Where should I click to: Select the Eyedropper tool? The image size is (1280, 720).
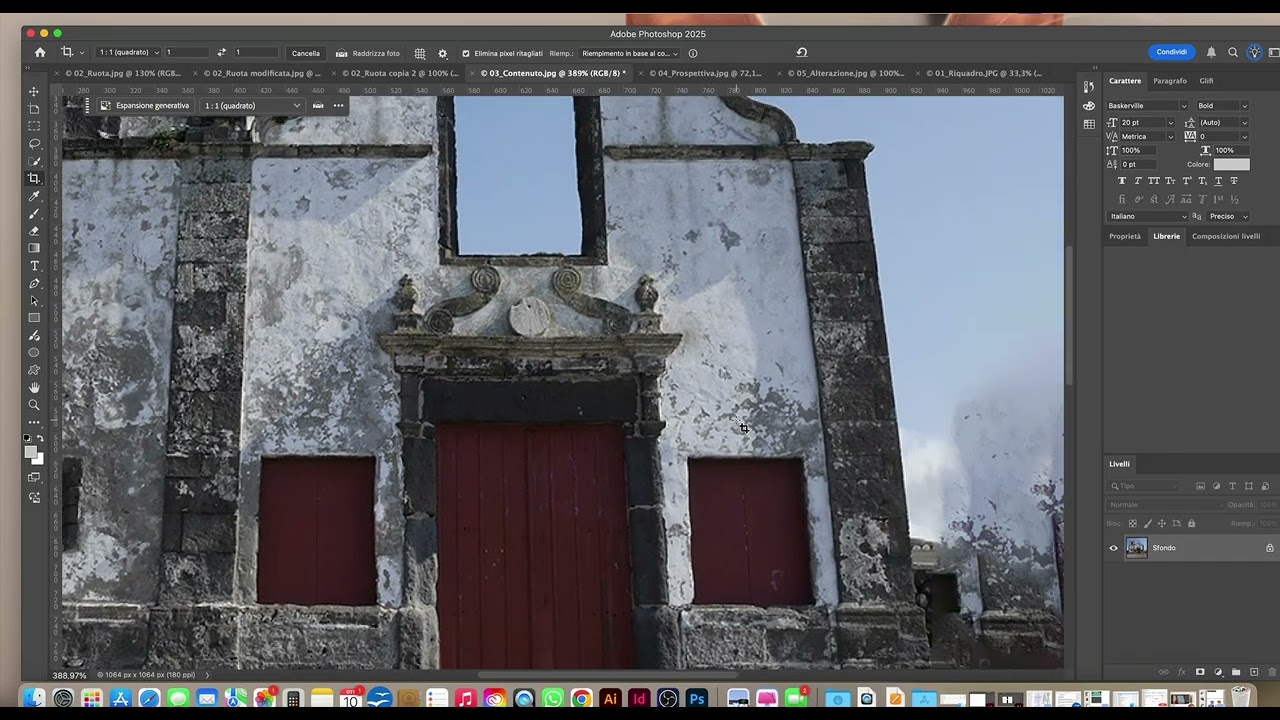tap(34, 196)
